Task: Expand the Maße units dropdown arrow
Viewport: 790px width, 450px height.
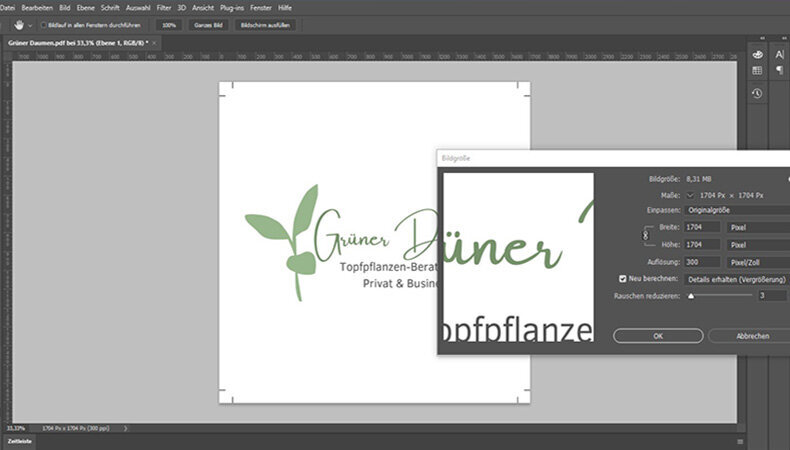Action: click(691, 194)
